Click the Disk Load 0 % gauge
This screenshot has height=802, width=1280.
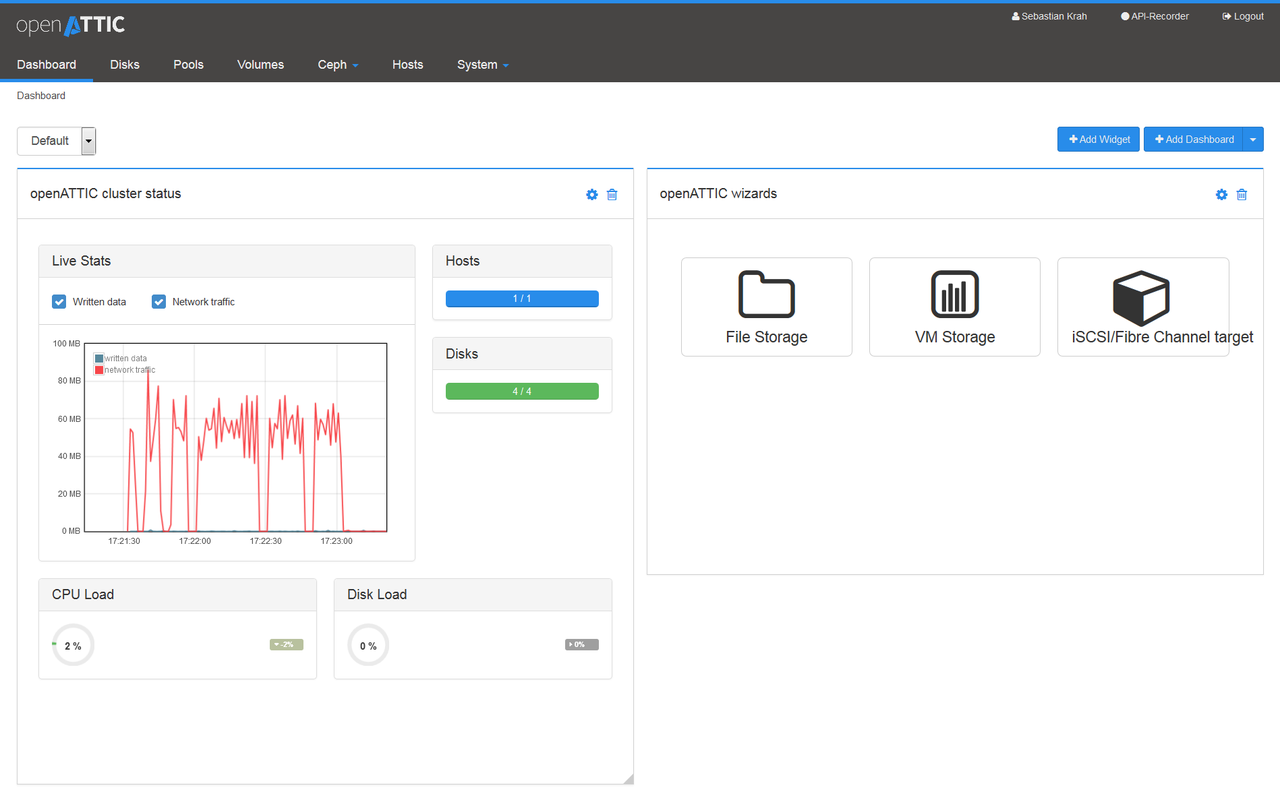(368, 645)
